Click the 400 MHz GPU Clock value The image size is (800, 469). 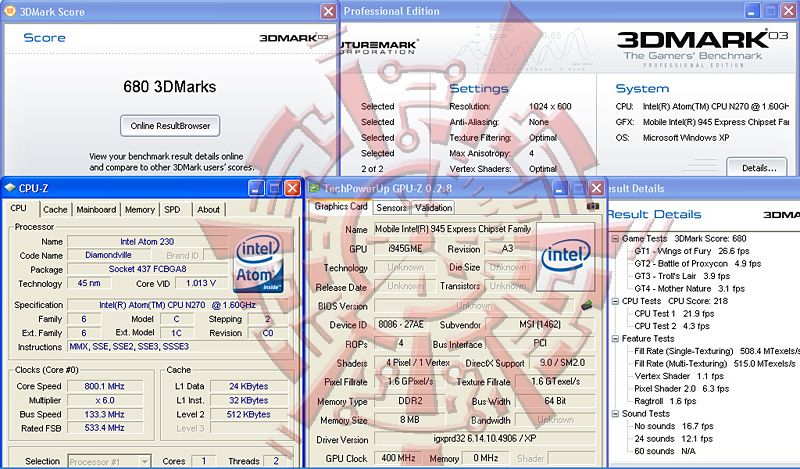click(x=398, y=458)
